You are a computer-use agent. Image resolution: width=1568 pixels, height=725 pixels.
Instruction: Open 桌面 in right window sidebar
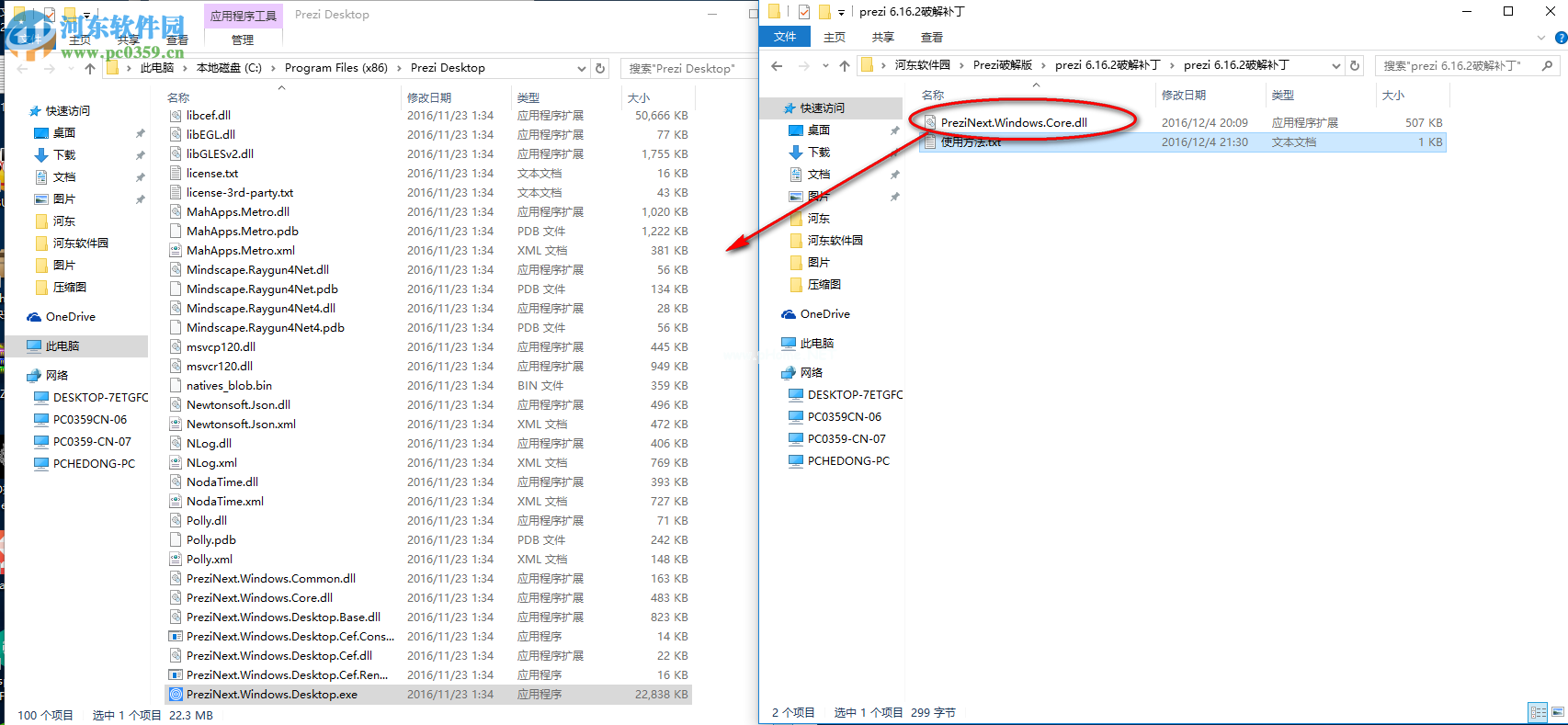(x=818, y=130)
